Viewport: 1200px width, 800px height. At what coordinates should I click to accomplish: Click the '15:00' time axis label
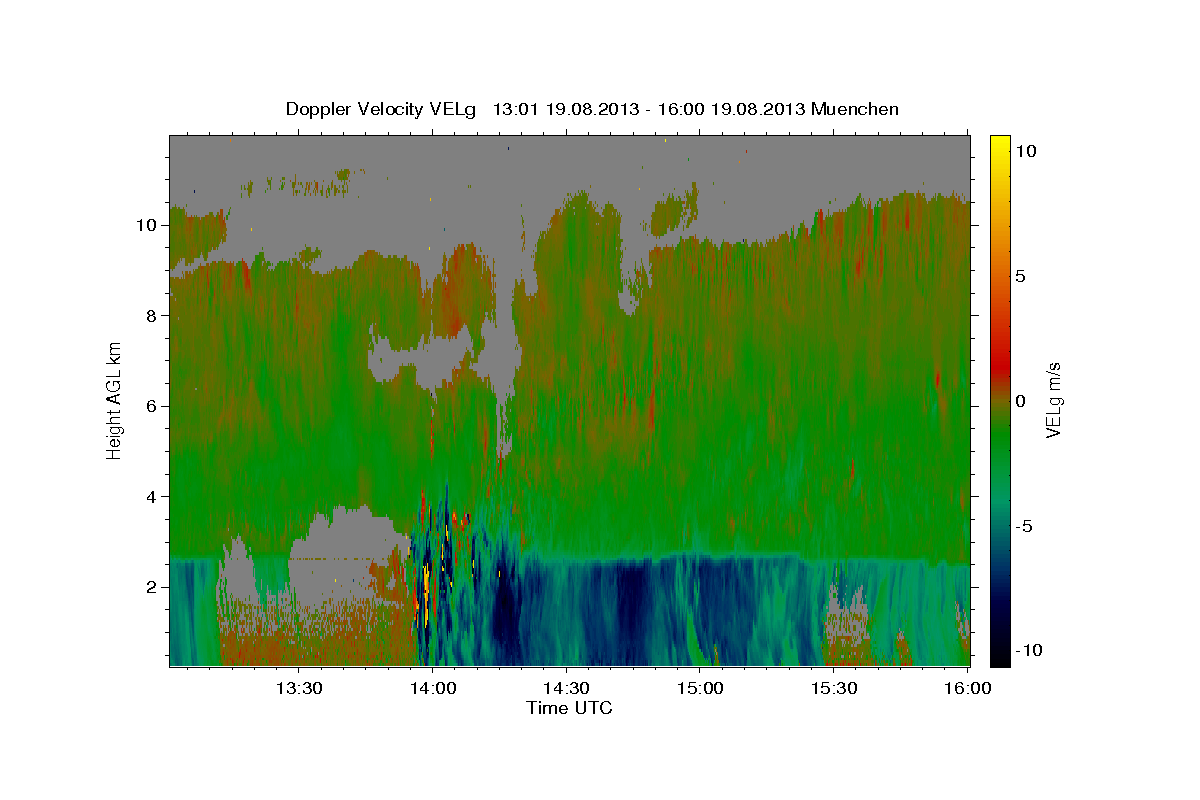701,688
